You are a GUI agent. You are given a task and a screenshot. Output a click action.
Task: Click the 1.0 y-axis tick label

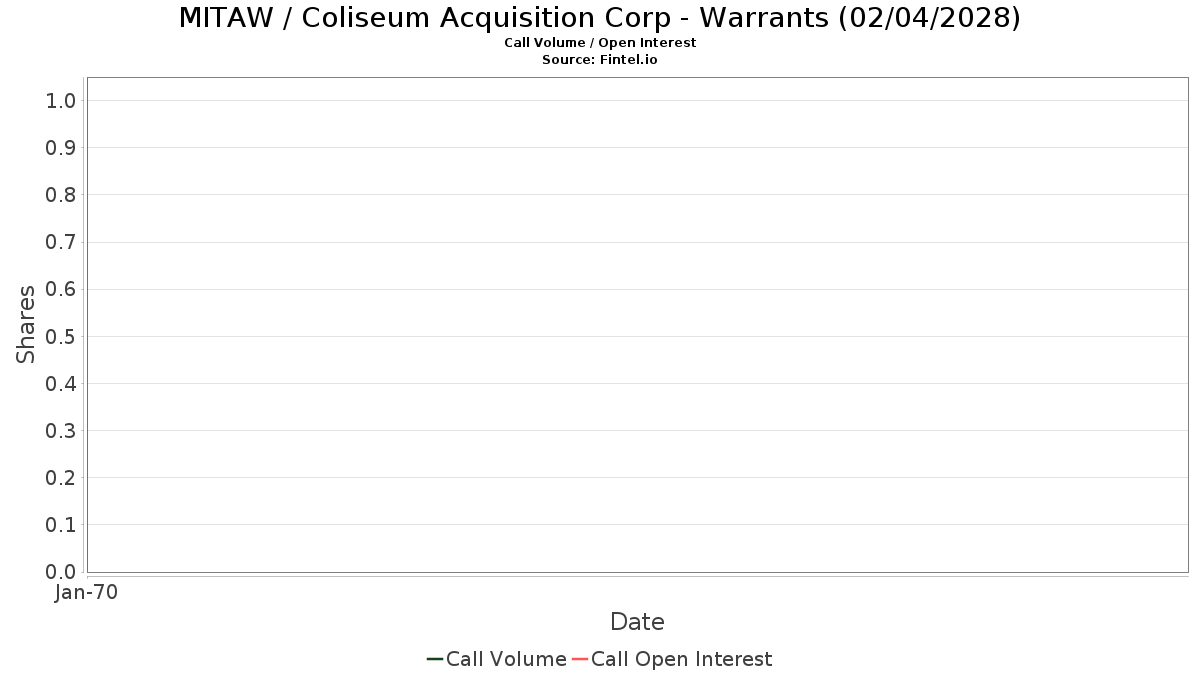tap(61, 100)
